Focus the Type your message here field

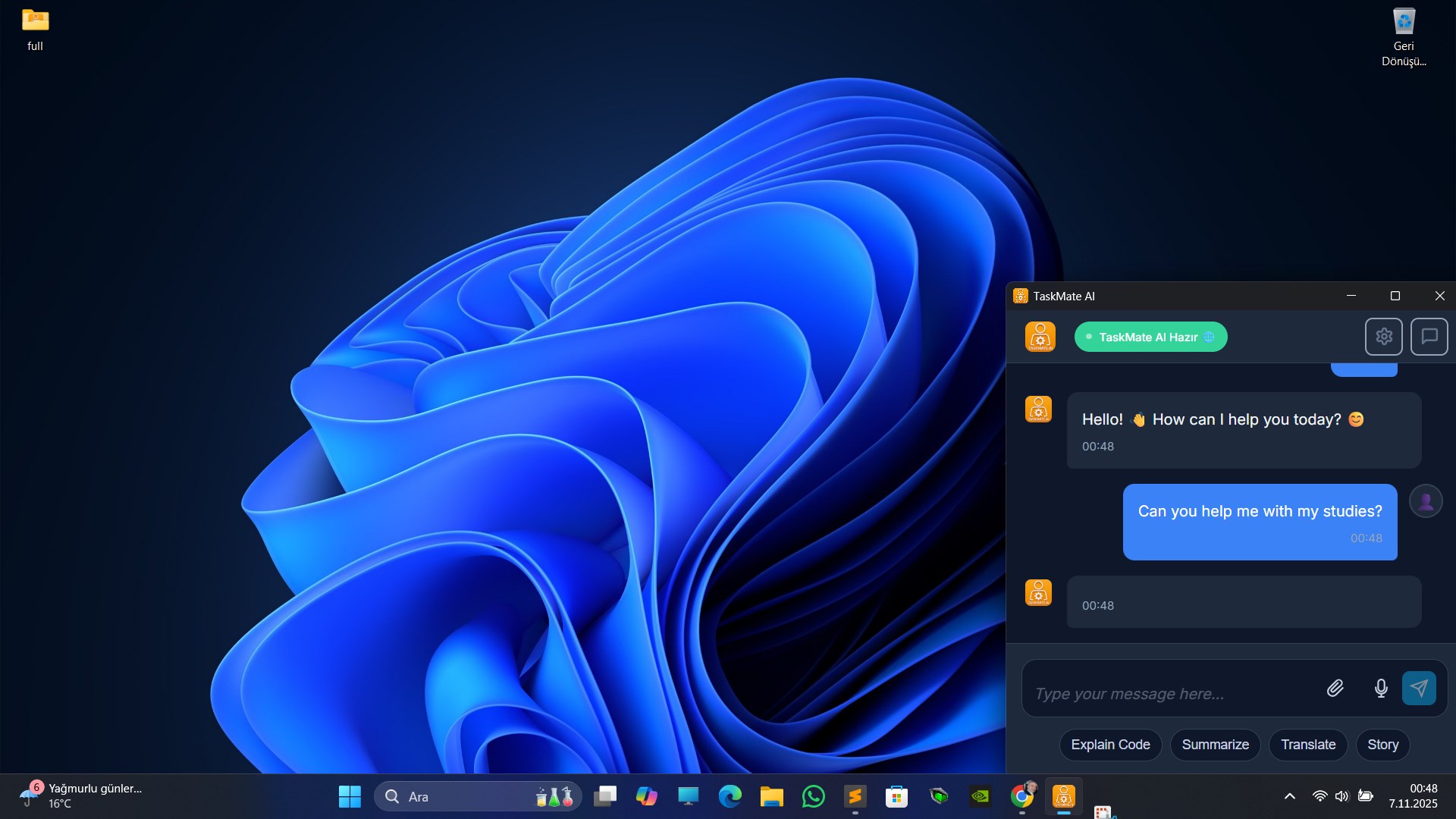click(1172, 693)
